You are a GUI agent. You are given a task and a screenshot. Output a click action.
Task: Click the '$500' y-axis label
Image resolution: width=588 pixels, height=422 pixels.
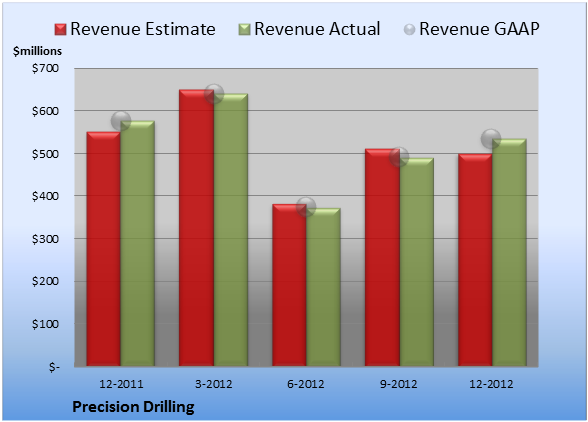click(x=45, y=154)
